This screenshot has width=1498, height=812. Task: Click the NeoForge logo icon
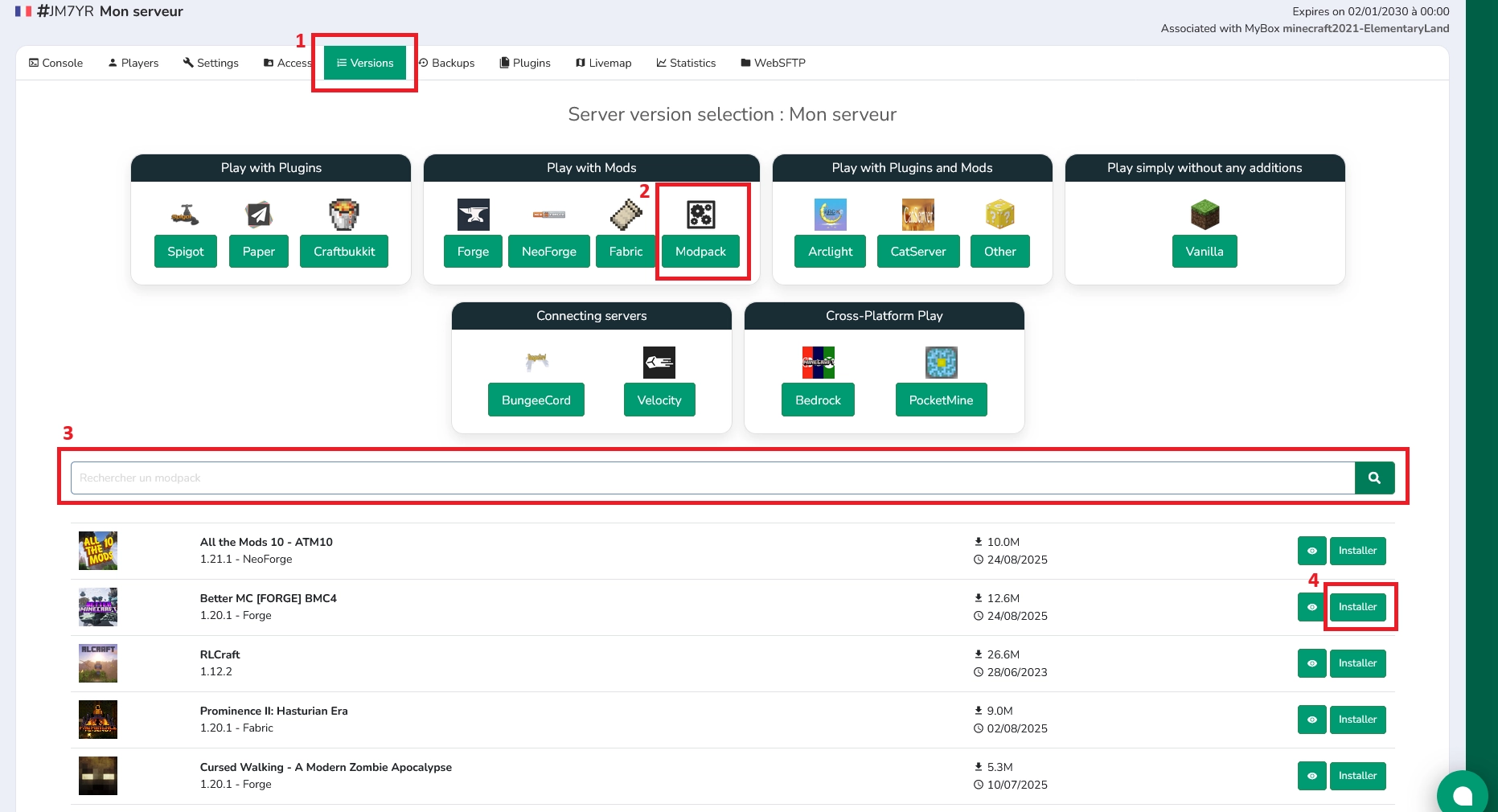tap(549, 215)
